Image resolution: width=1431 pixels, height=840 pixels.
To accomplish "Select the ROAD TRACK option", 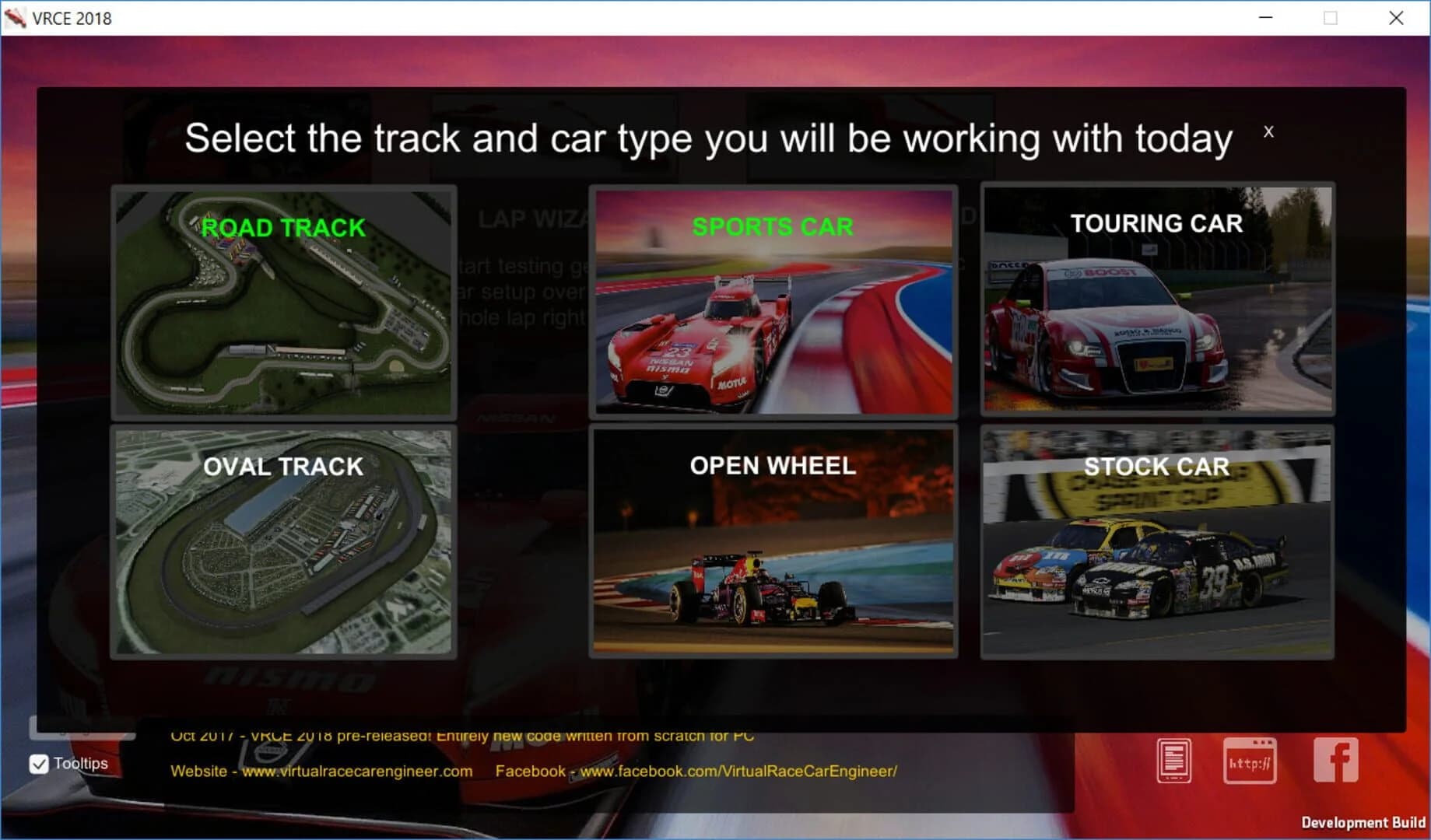I will pos(284,311).
